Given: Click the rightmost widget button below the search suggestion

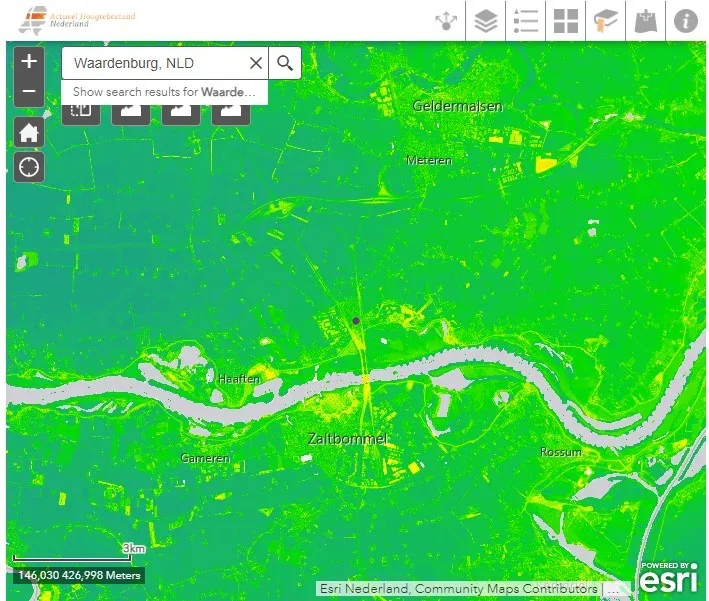Looking at the screenshot, I should [230, 112].
